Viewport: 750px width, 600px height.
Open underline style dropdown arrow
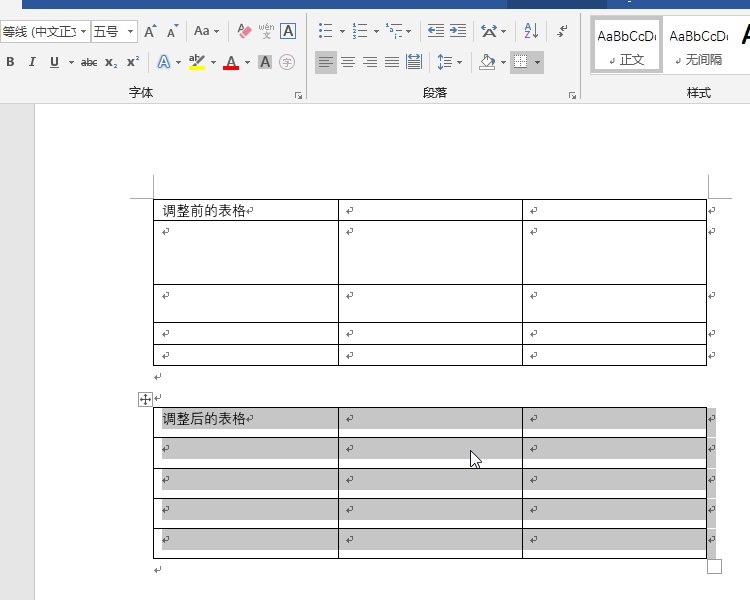[71, 62]
